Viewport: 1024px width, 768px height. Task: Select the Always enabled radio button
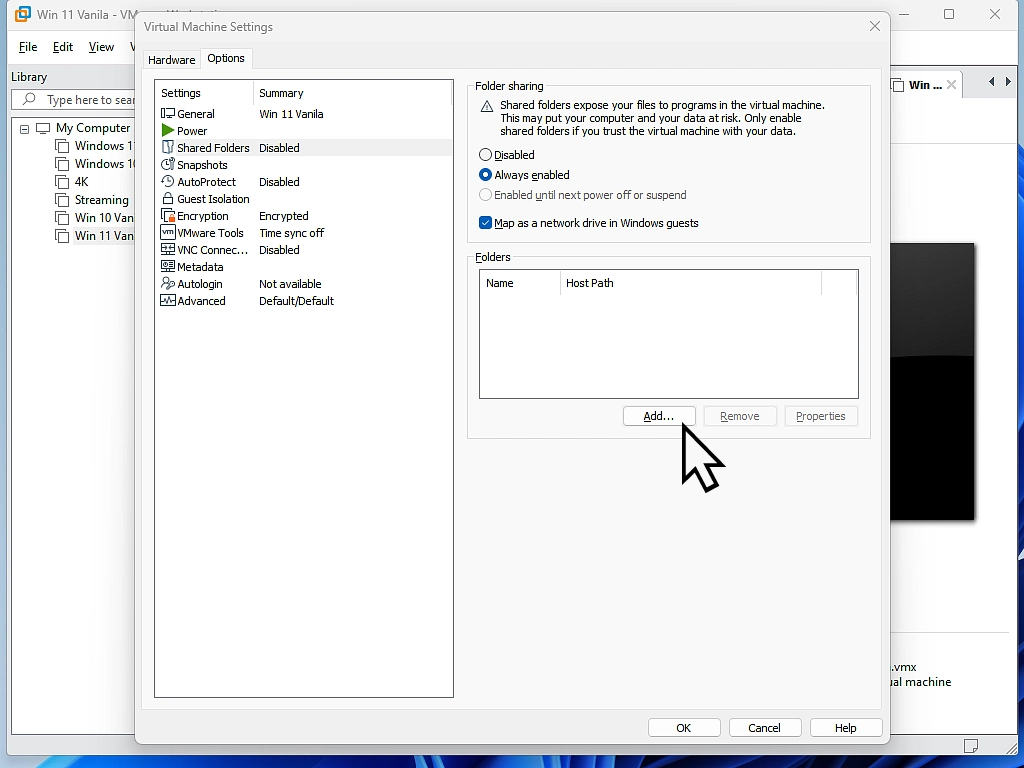(x=485, y=175)
